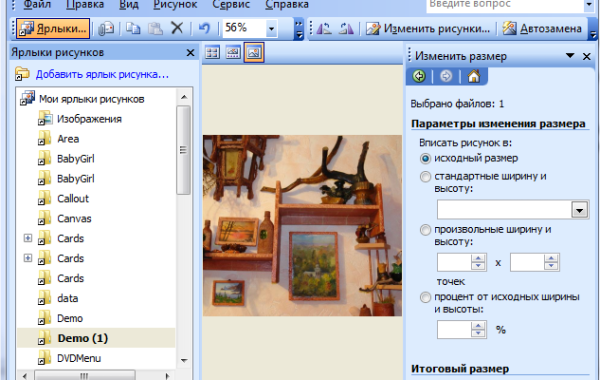This screenshot has width=600, height=380.
Task: Select the data folder shortcut
Action: tap(68, 298)
